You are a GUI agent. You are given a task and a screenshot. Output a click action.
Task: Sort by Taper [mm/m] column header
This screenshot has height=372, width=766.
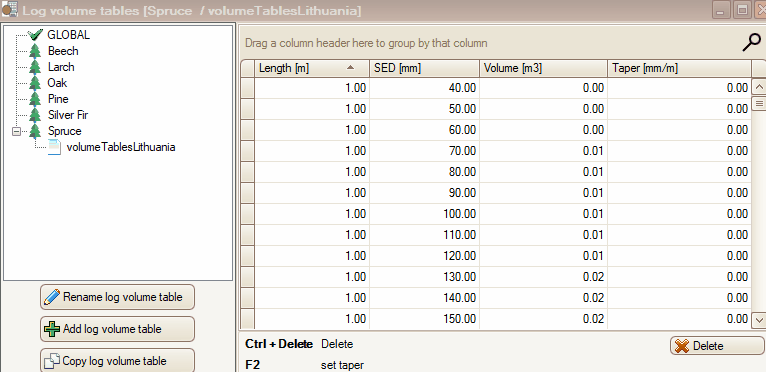(x=679, y=68)
